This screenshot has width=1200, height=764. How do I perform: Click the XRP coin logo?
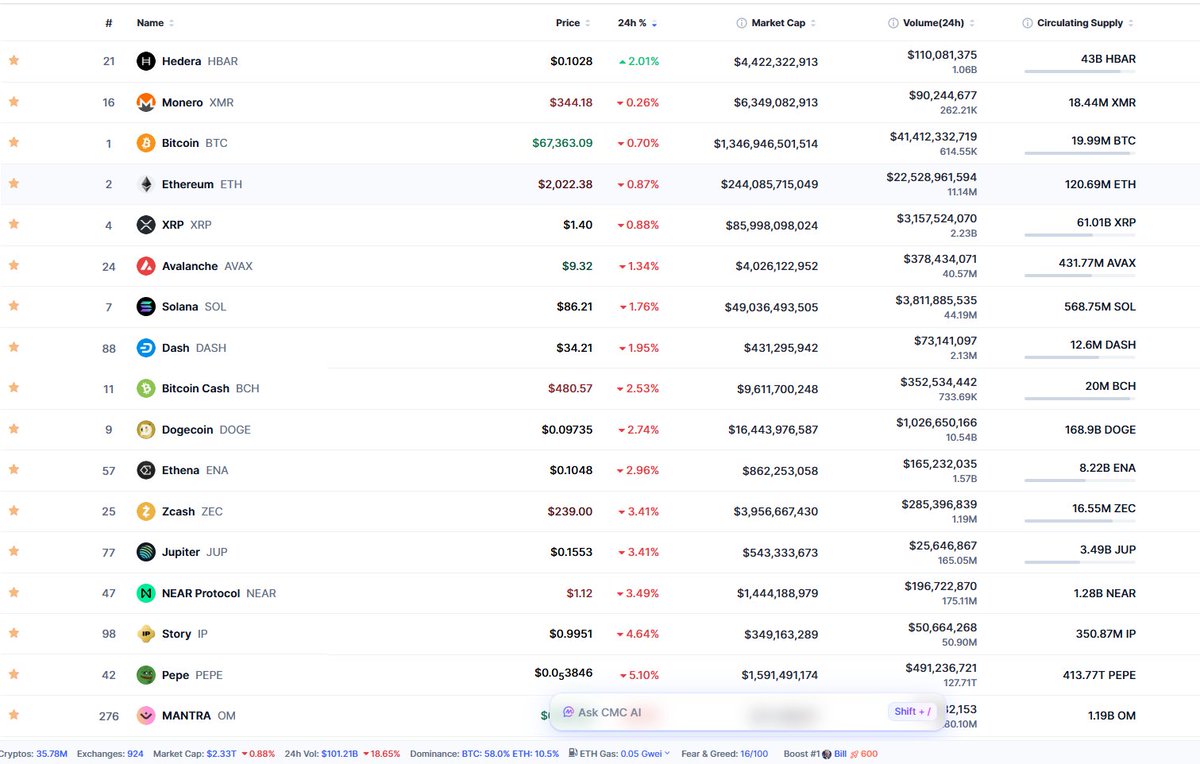(146, 225)
